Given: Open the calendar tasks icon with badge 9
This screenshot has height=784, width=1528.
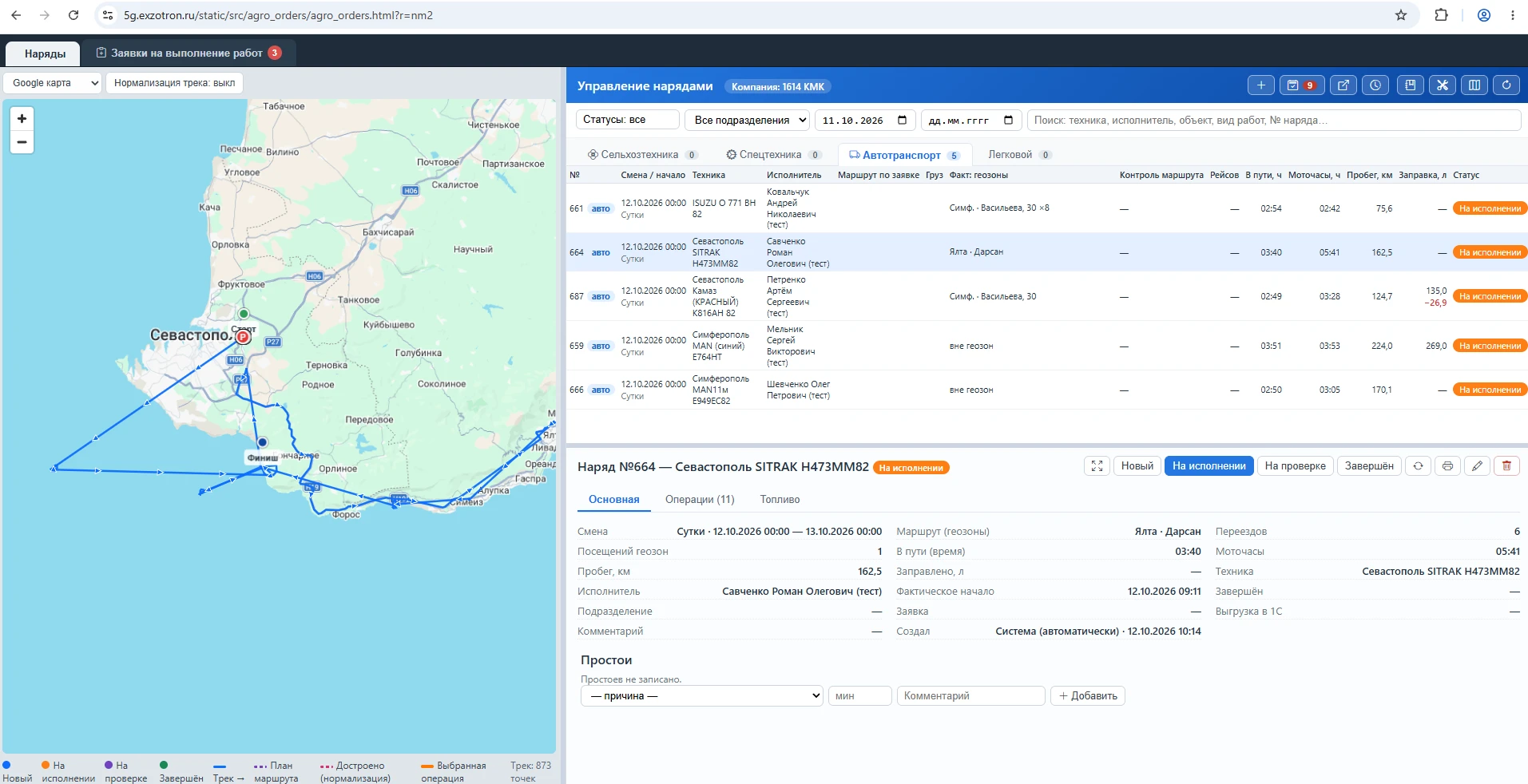Looking at the screenshot, I should tap(1301, 85).
